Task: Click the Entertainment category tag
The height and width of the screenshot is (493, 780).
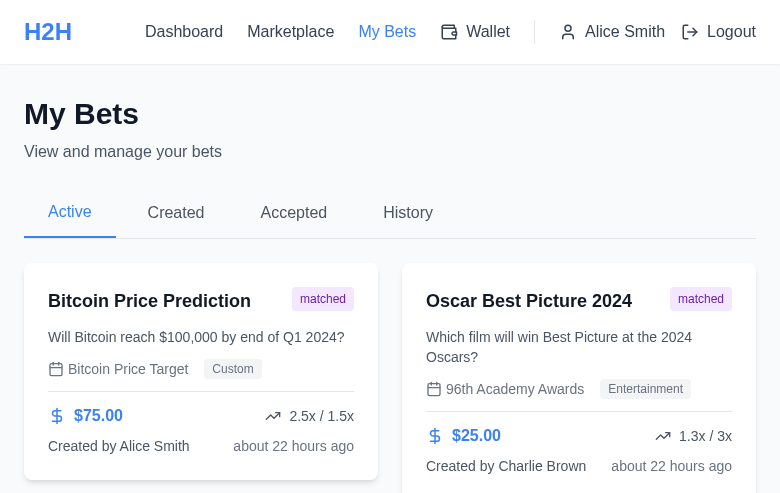Action: (645, 389)
